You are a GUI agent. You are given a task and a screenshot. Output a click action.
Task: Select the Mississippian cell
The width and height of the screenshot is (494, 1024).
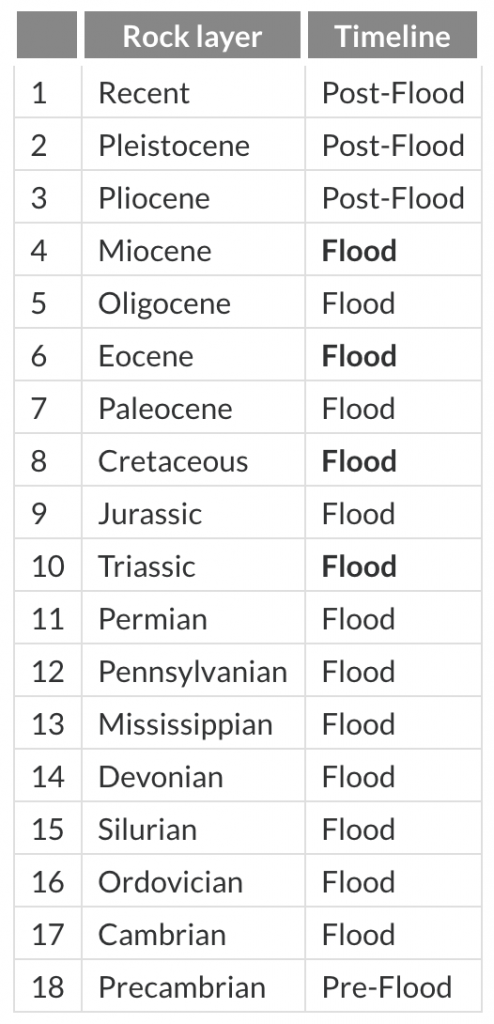[193, 723]
